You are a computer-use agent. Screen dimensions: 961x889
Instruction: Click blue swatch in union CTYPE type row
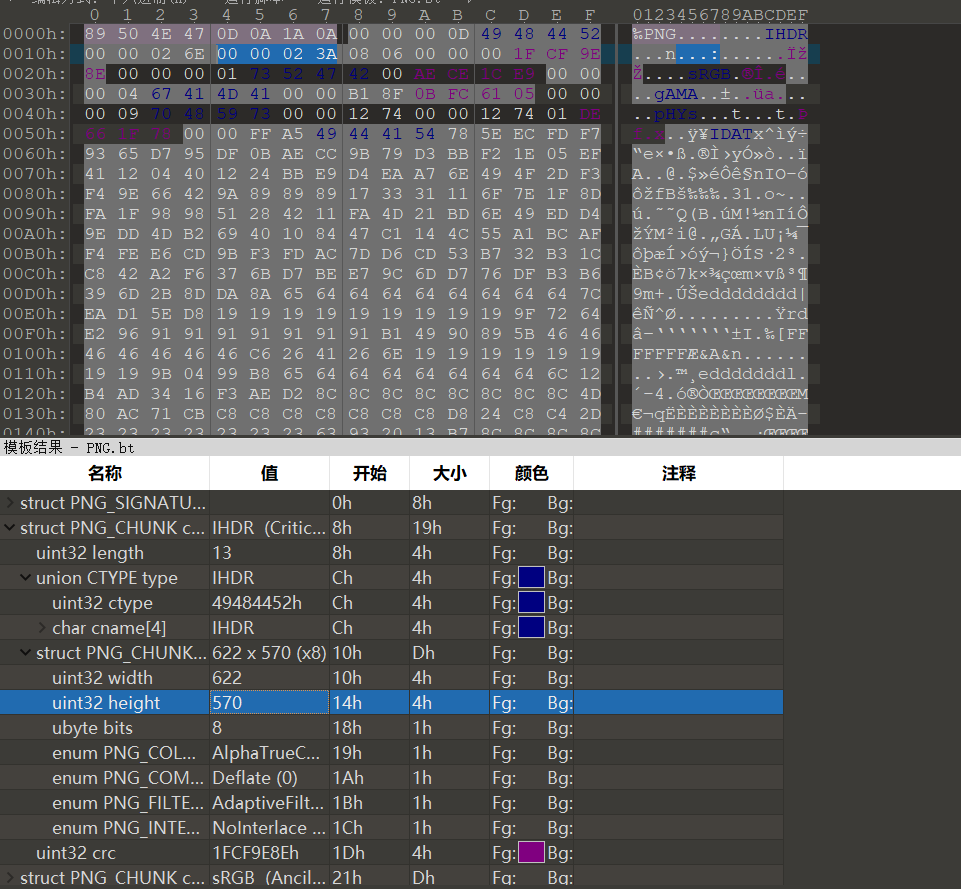click(x=531, y=578)
